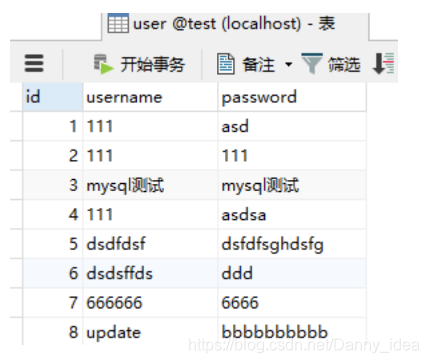The width and height of the screenshot is (429, 363).
Task: Select the id cell with value 6
Action: pos(53,273)
